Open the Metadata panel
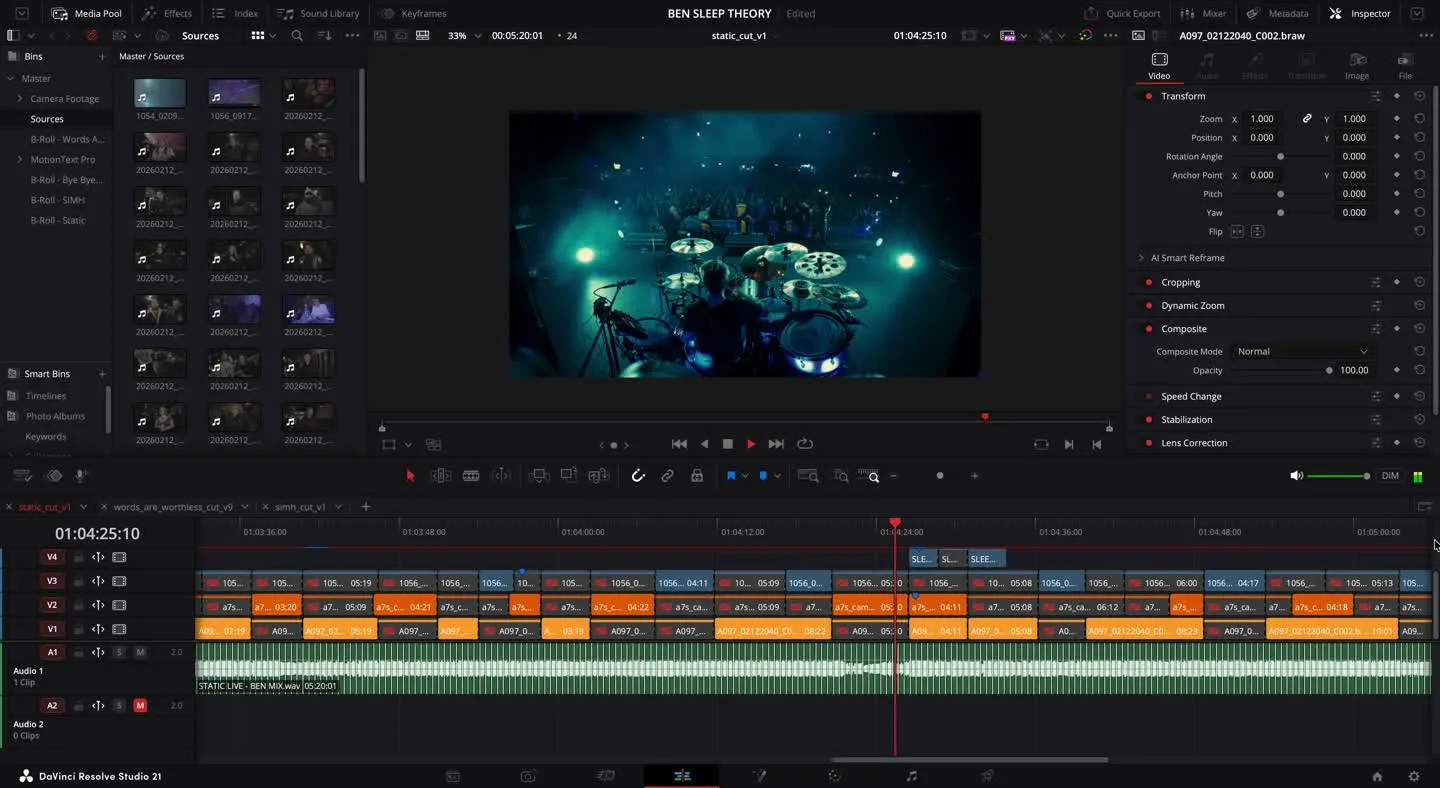This screenshot has width=1440, height=788. pos(1278,13)
